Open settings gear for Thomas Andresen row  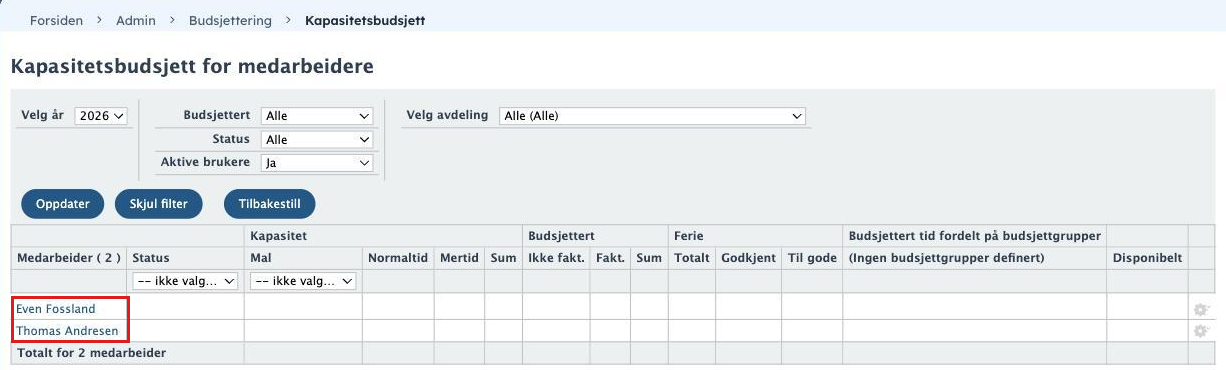click(x=1201, y=331)
